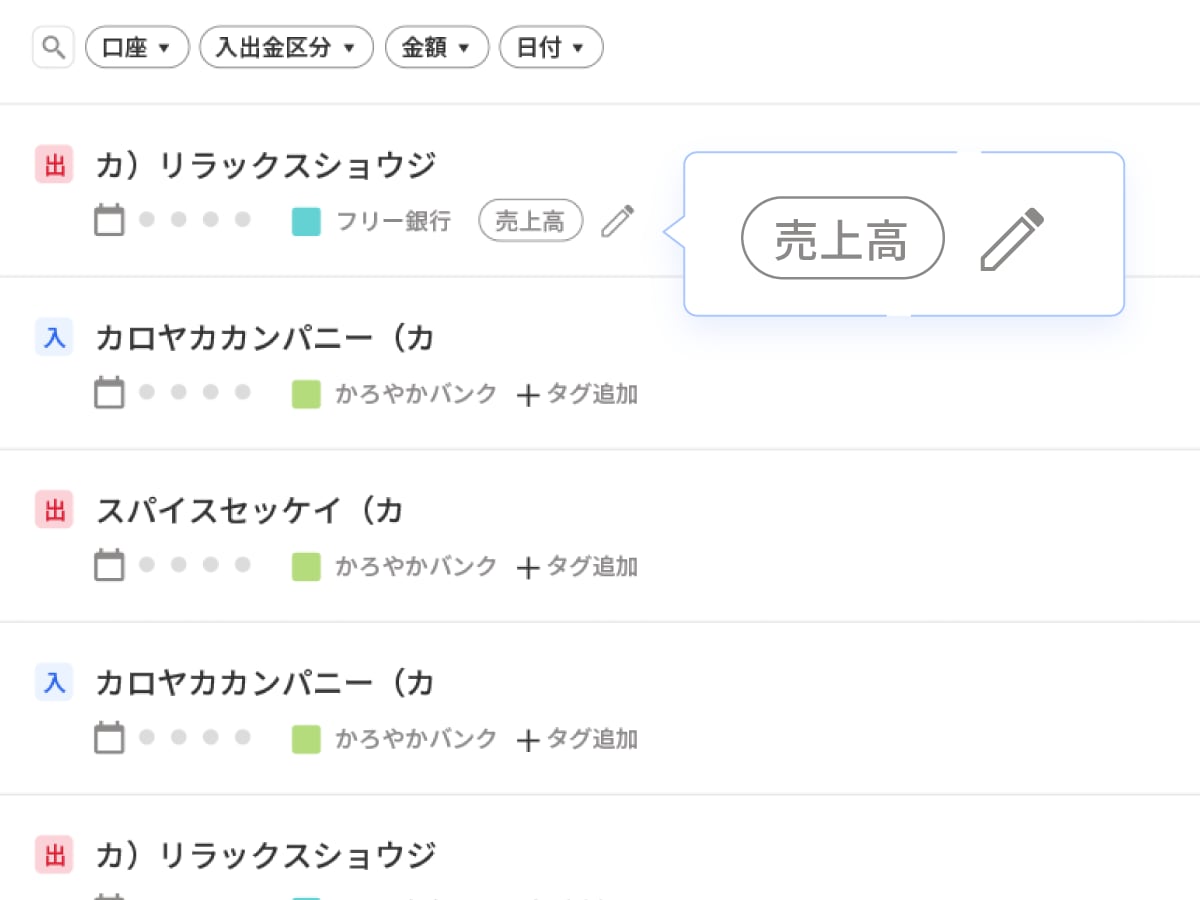Click green かろやかバンク swatch under スパイスセッケイ
Screen dimensions: 1200x900
306,566
